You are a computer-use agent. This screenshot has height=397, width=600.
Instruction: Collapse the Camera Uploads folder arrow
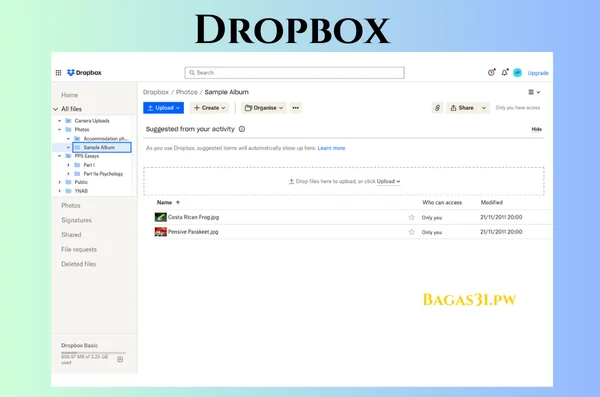point(60,121)
